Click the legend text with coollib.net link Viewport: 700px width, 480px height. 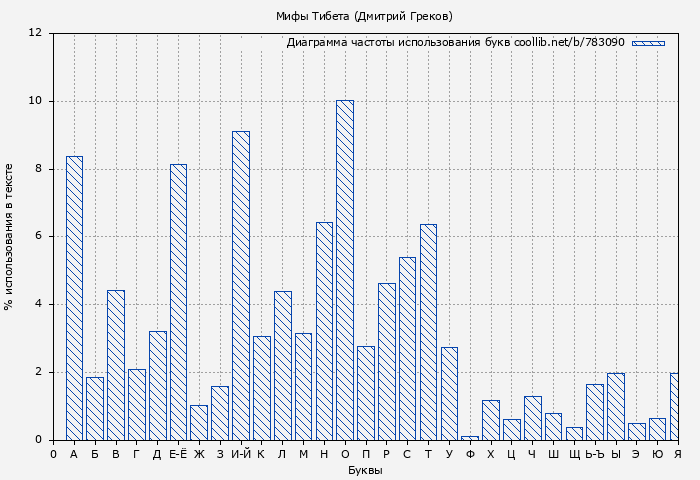455,43
